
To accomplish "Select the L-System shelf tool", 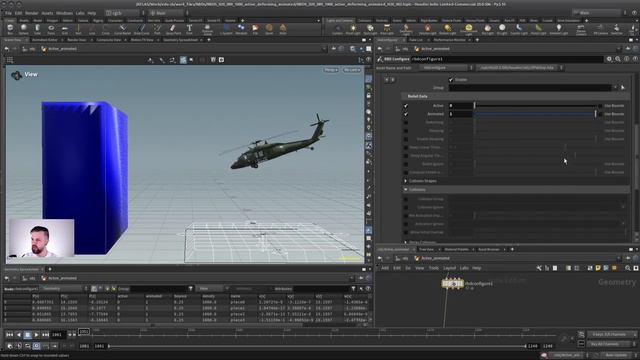I will click(226, 29).
